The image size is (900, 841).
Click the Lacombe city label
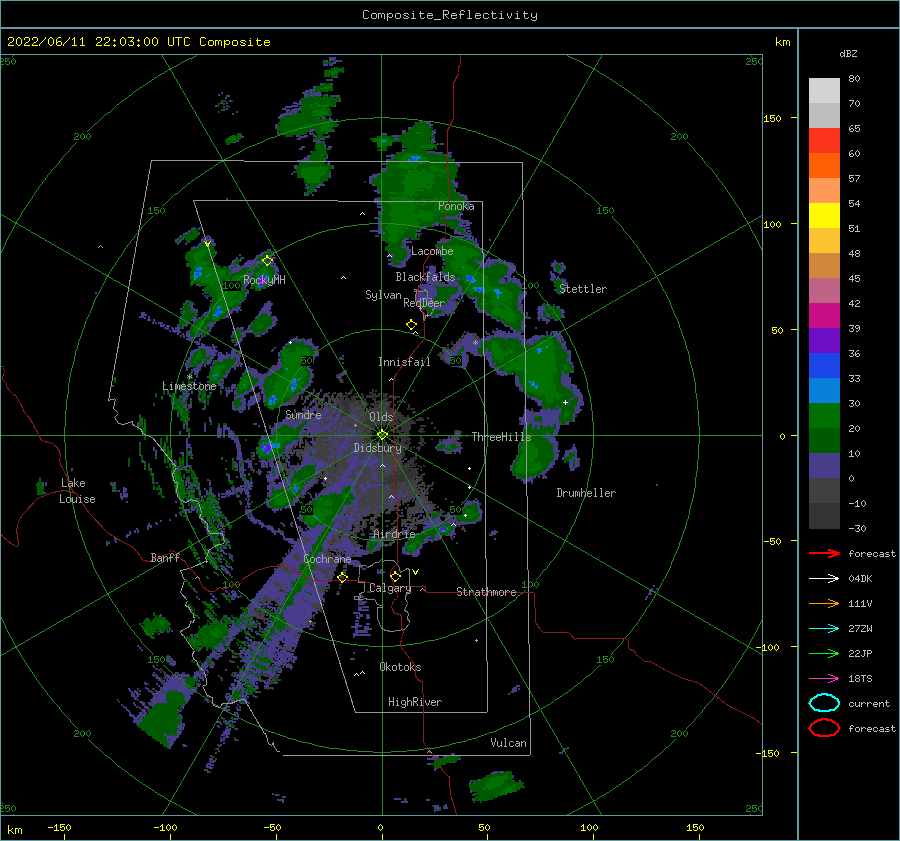tap(432, 251)
